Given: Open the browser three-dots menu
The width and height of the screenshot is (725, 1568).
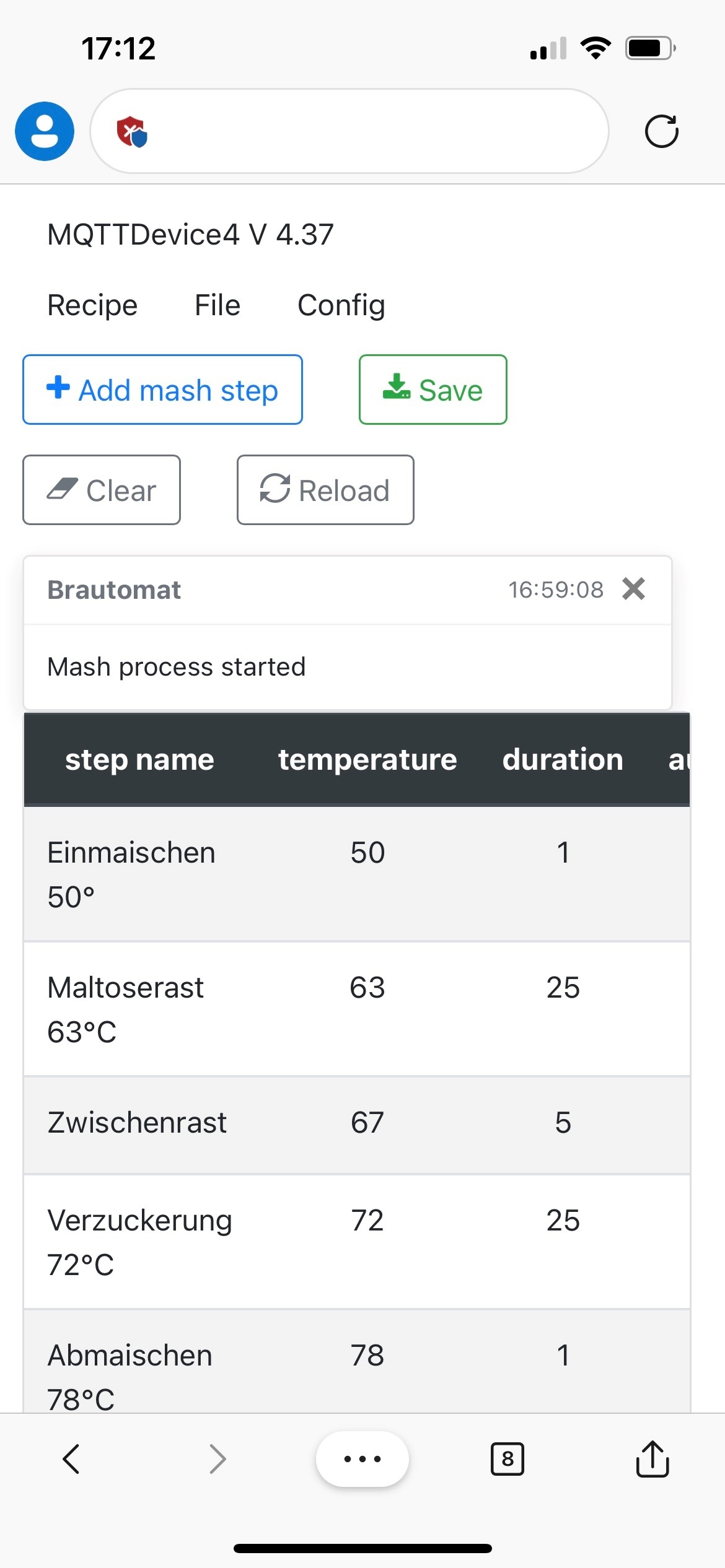Looking at the screenshot, I should coord(362,1458).
